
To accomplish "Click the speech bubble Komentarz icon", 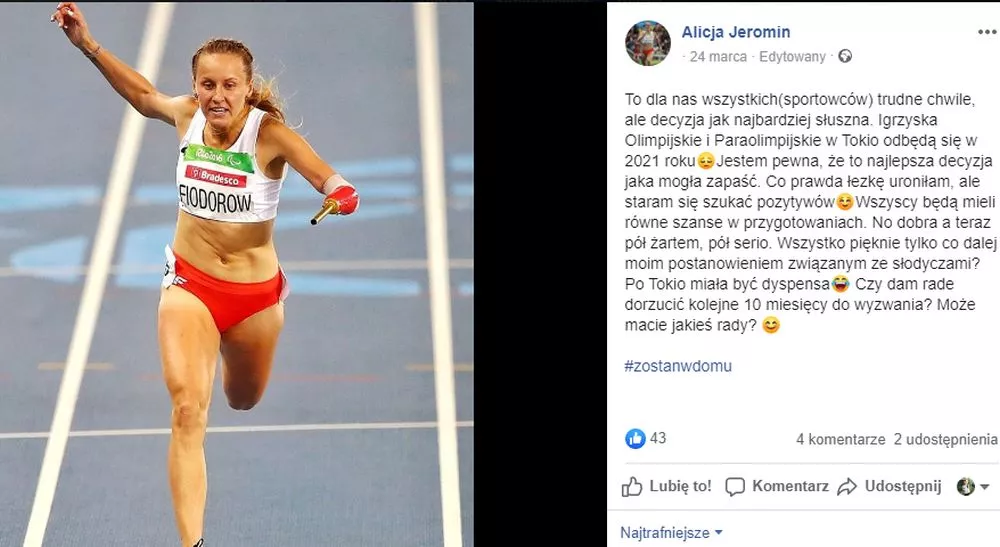I will pyautogui.click(x=735, y=486).
